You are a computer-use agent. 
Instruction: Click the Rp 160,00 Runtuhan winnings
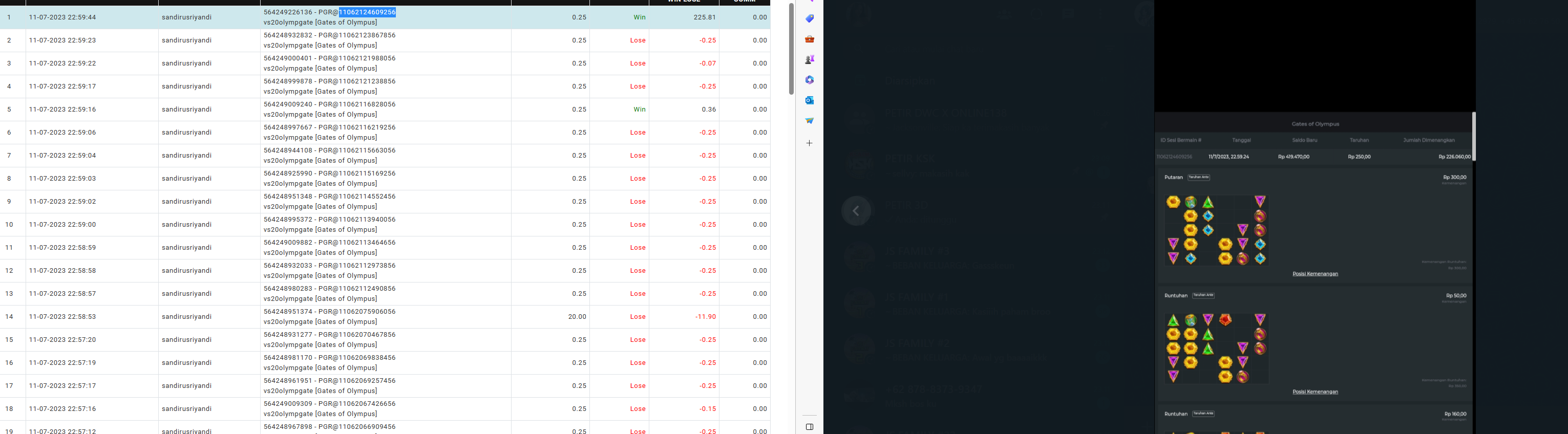click(1454, 415)
